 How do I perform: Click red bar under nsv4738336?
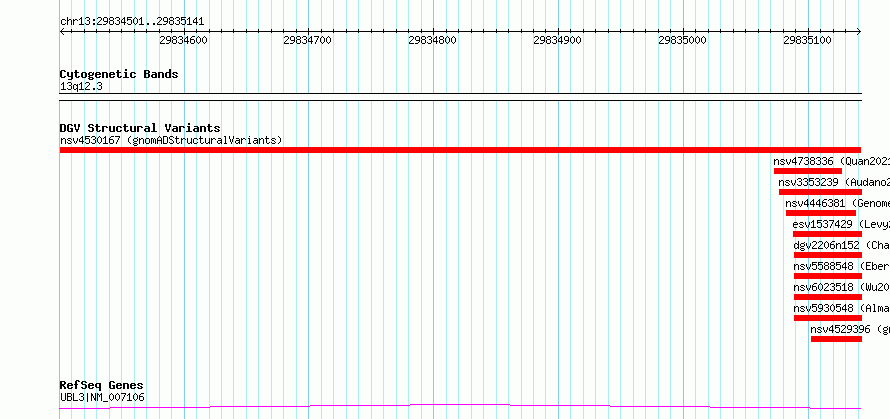point(808,171)
